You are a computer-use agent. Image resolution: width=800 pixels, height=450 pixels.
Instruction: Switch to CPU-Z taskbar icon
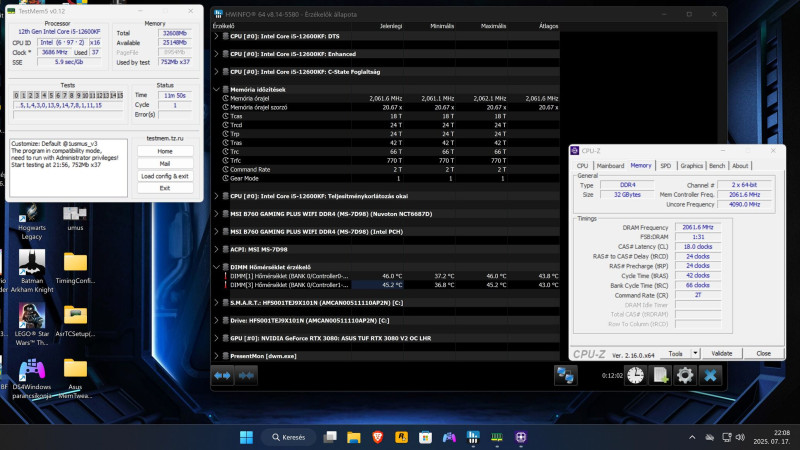click(521, 437)
